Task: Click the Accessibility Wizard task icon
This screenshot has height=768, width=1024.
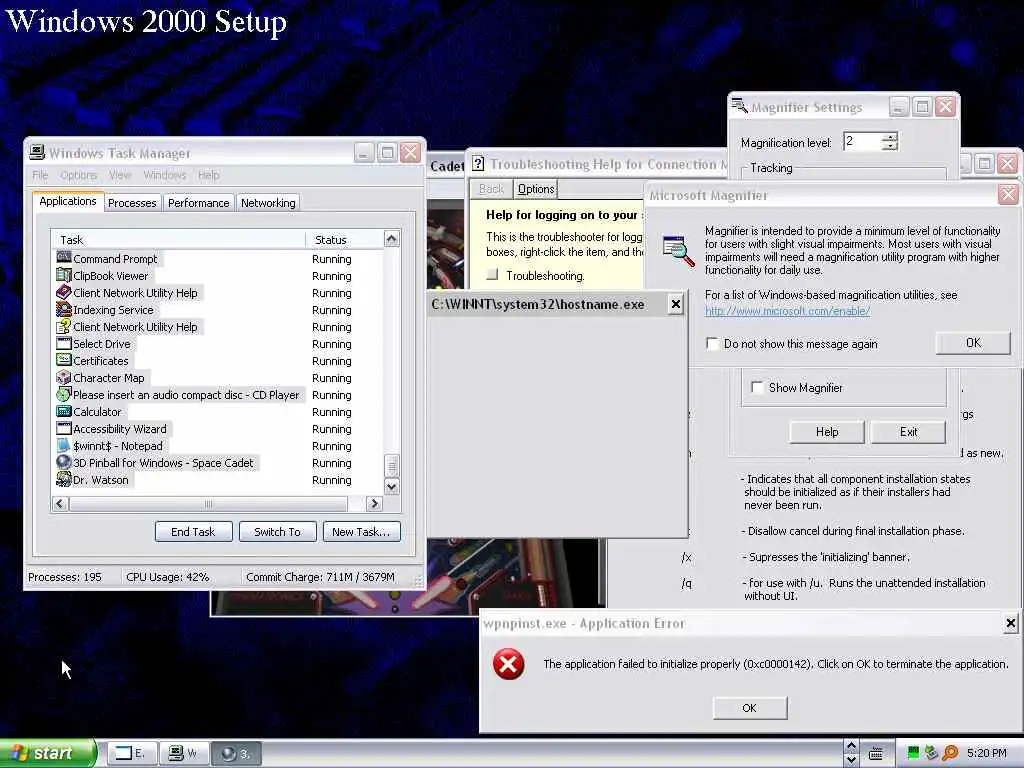Action: point(63,428)
